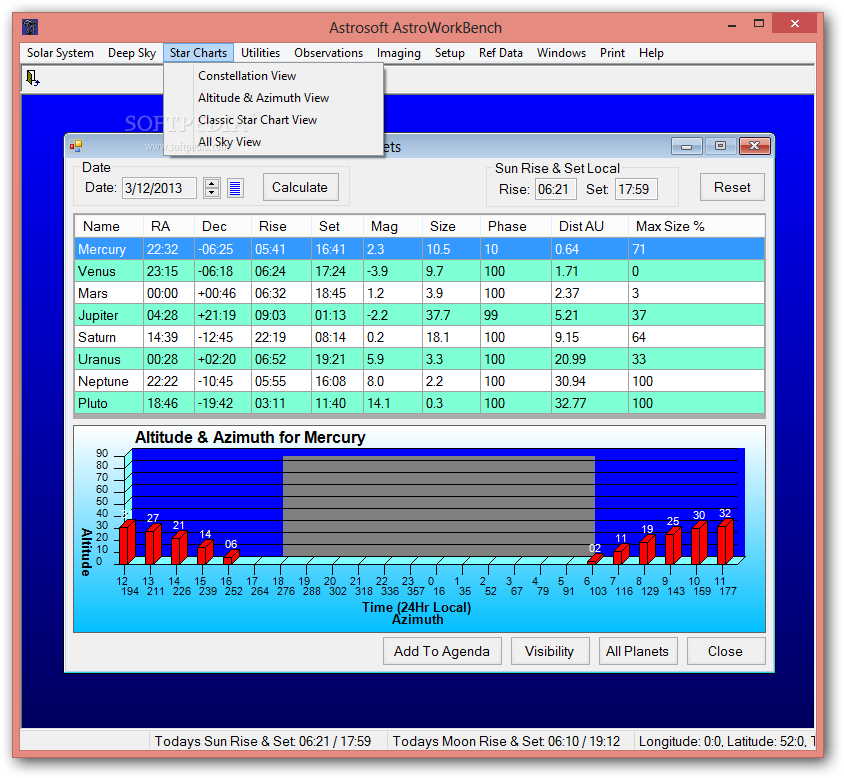Viewport: 844px width, 778px height.
Task: Select the Uranus row
Action: pos(419,360)
